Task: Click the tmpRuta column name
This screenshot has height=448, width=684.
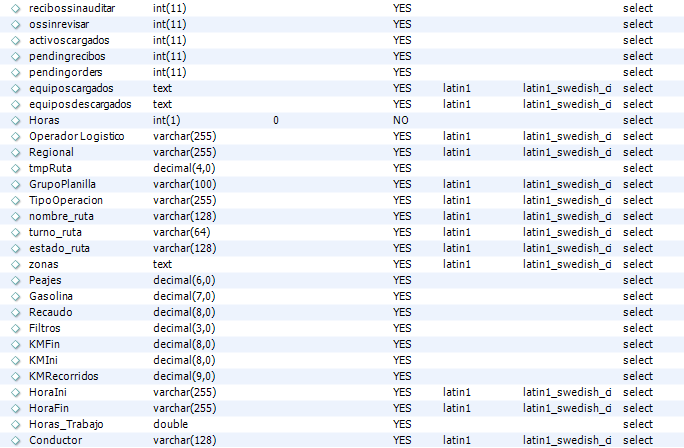Action: pyautogui.click(x=50, y=168)
